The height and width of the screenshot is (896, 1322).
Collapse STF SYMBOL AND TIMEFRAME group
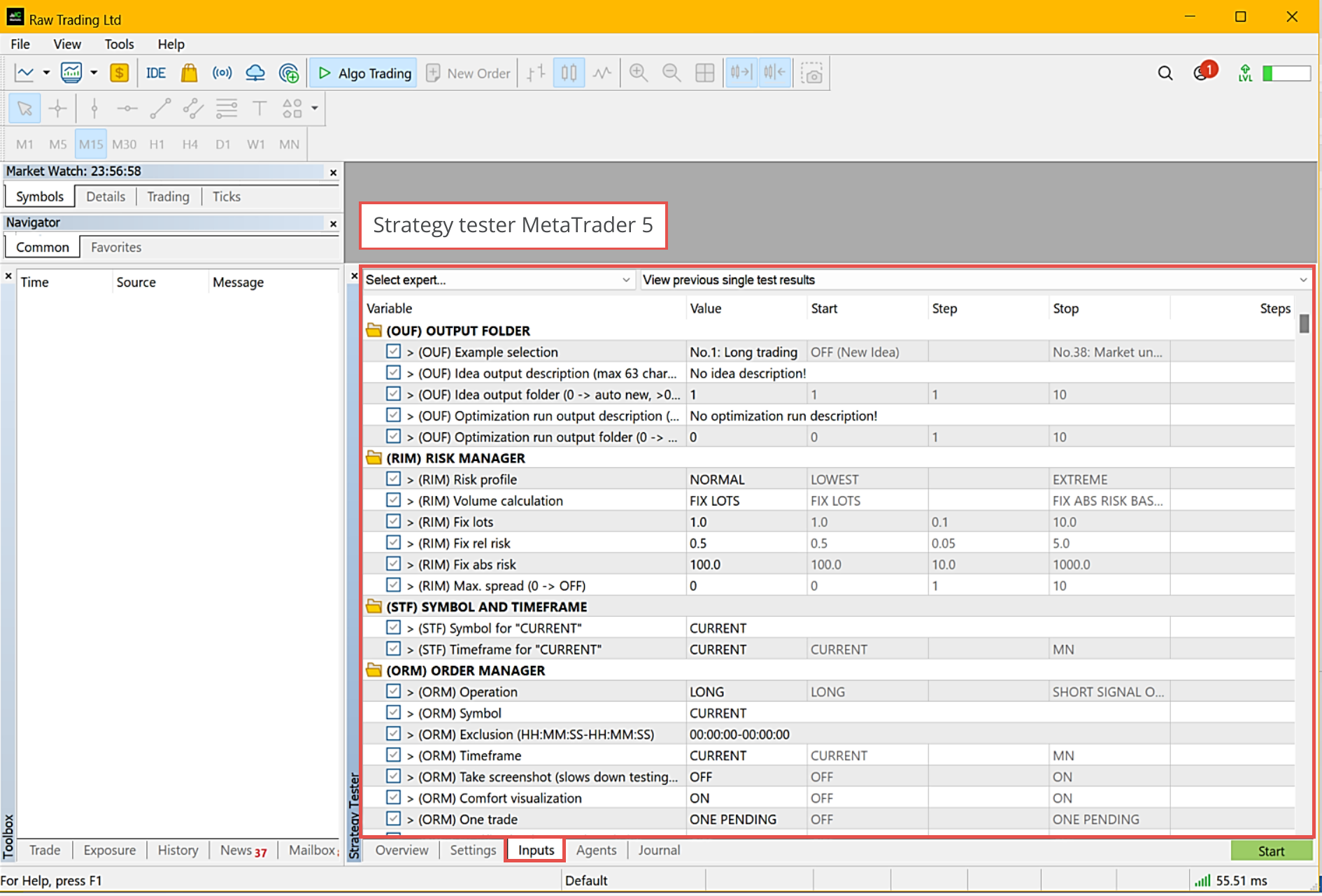point(374,606)
